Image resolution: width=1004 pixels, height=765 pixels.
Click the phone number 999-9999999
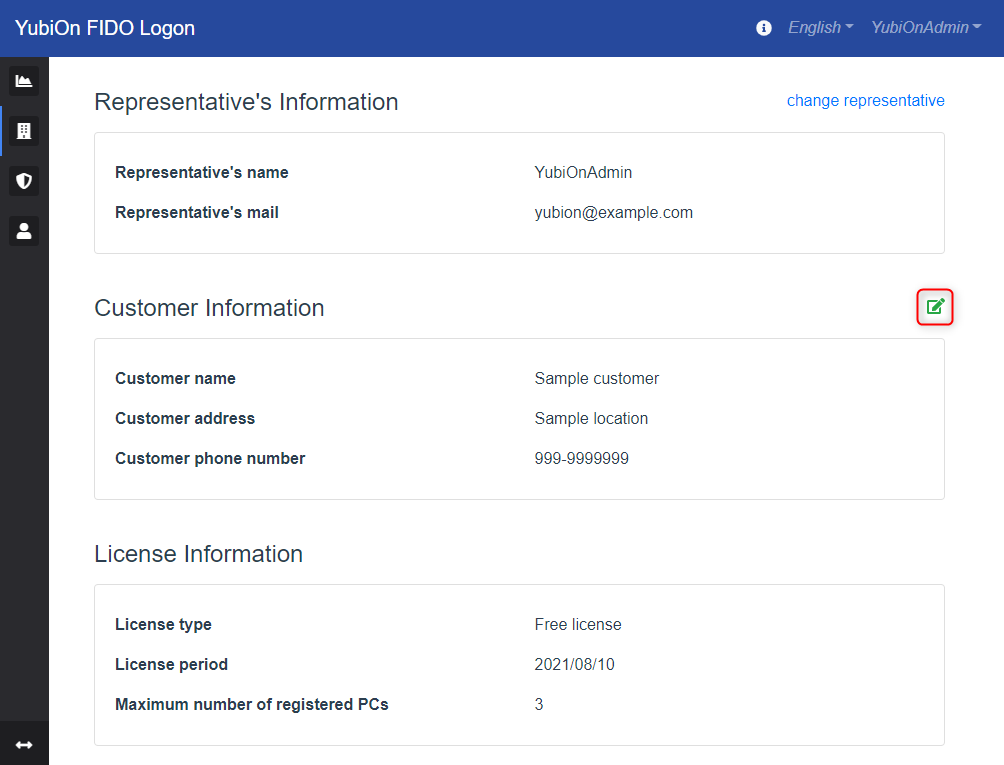click(x=581, y=458)
